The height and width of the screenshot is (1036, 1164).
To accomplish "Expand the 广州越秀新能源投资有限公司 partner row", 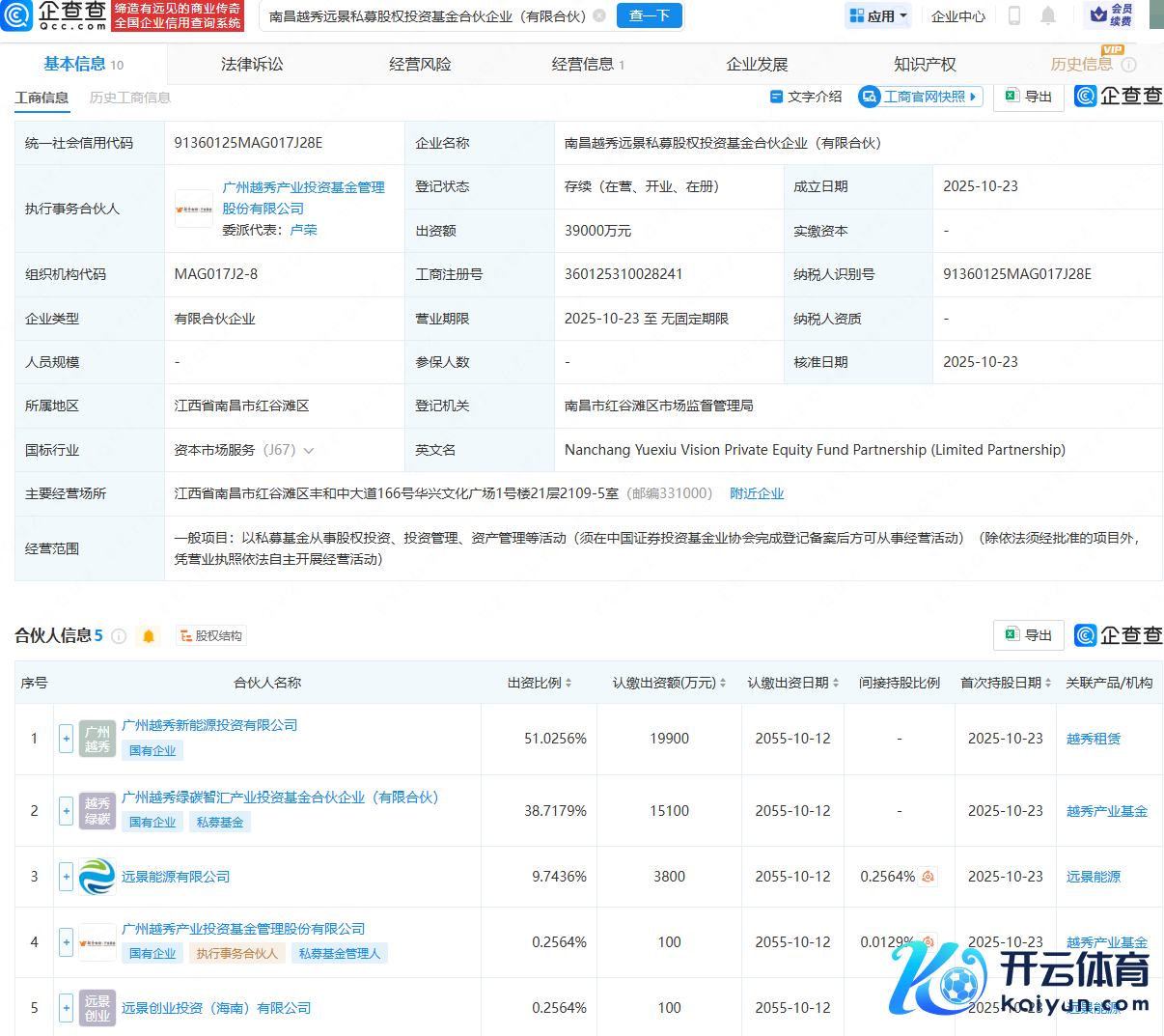I will (x=66, y=739).
